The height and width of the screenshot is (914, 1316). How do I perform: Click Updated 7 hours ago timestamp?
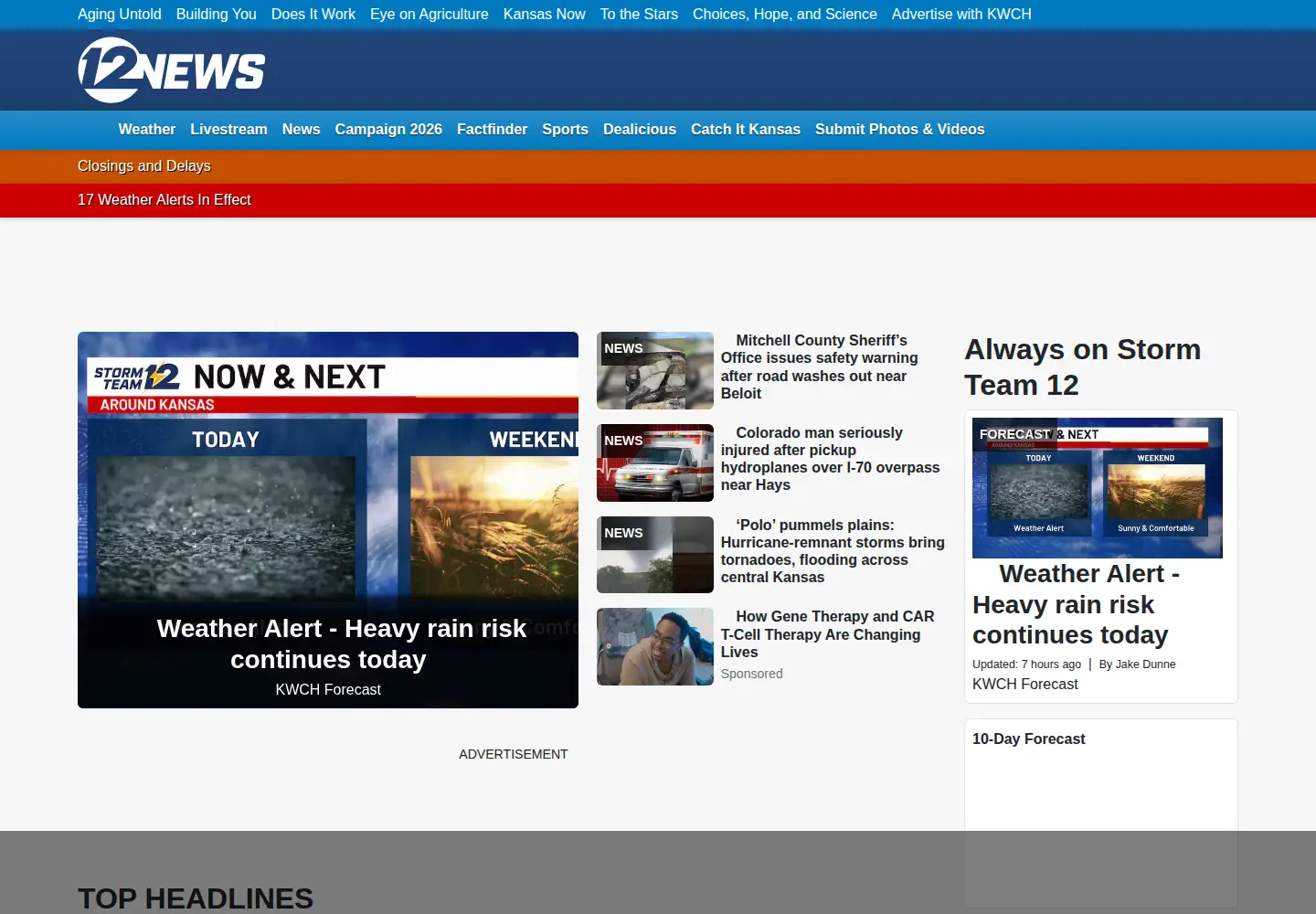(x=1026, y=664)
